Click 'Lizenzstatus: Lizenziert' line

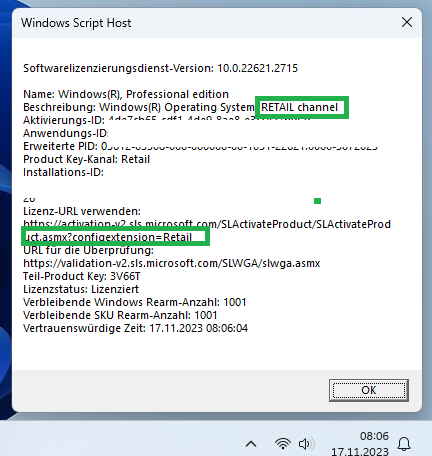(x=81, y=289)
